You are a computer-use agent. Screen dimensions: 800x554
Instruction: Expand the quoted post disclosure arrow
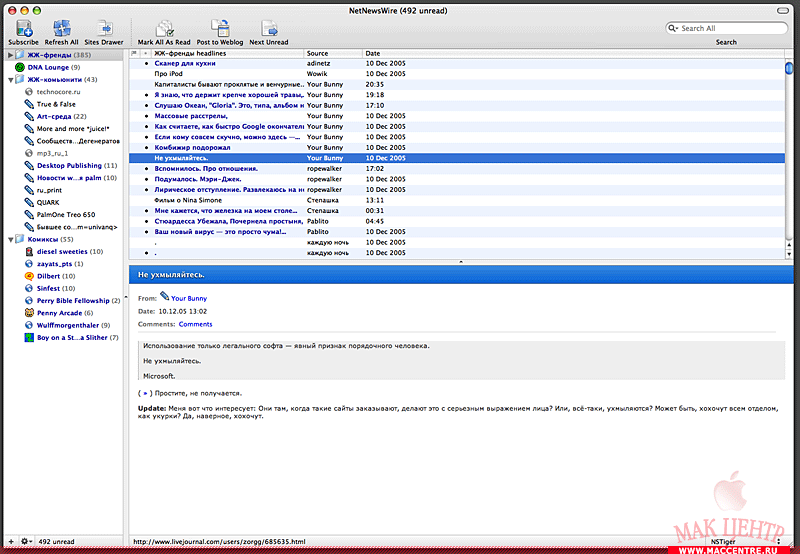coord(145,393)
